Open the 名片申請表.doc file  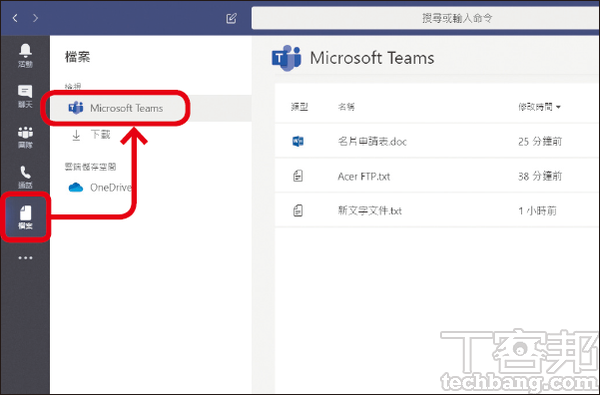[372, 142]
